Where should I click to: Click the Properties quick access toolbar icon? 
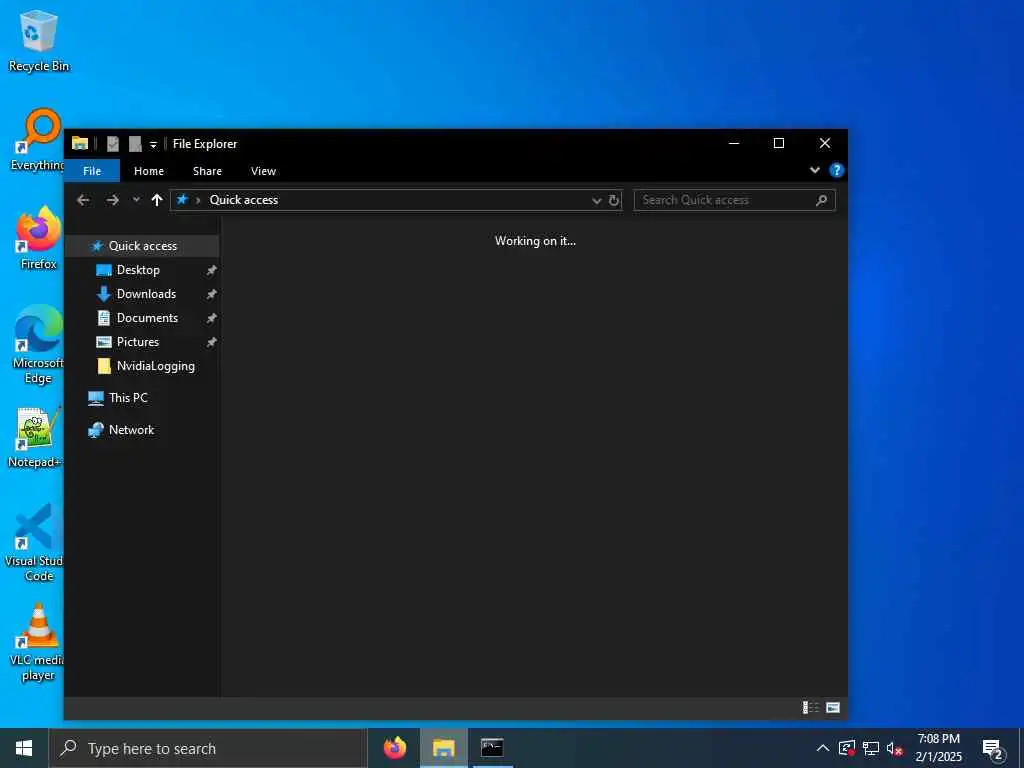(x=113, y=144)
